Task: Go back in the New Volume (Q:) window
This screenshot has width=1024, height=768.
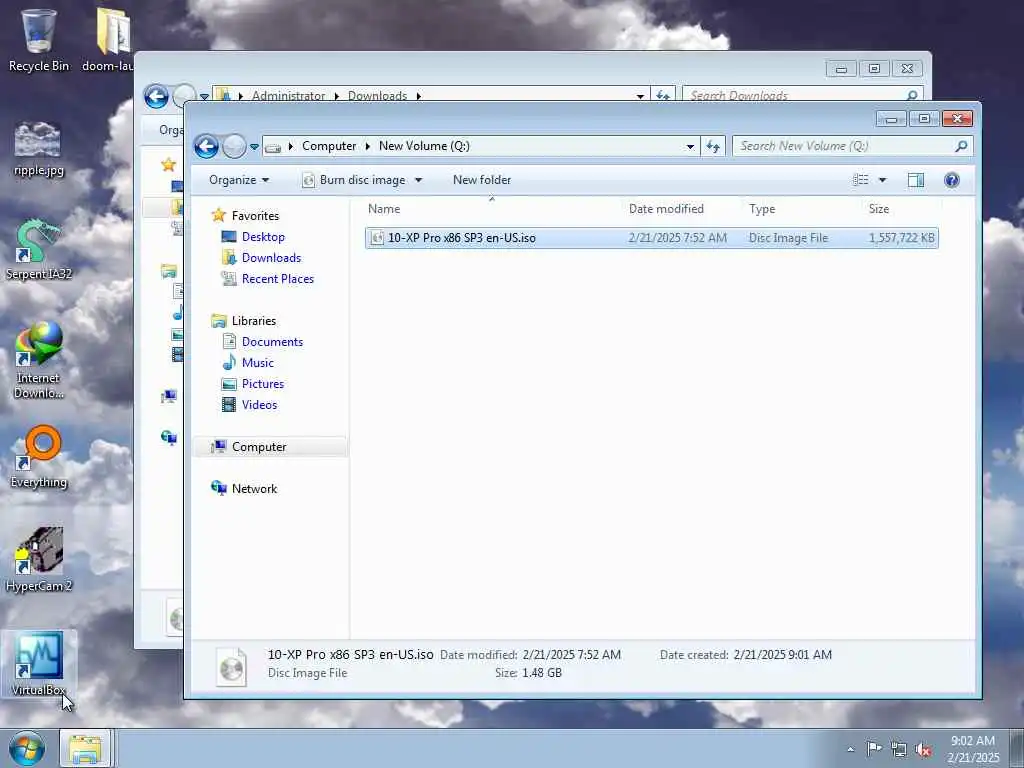Action: pyautogui.click(x=206, y=146)
